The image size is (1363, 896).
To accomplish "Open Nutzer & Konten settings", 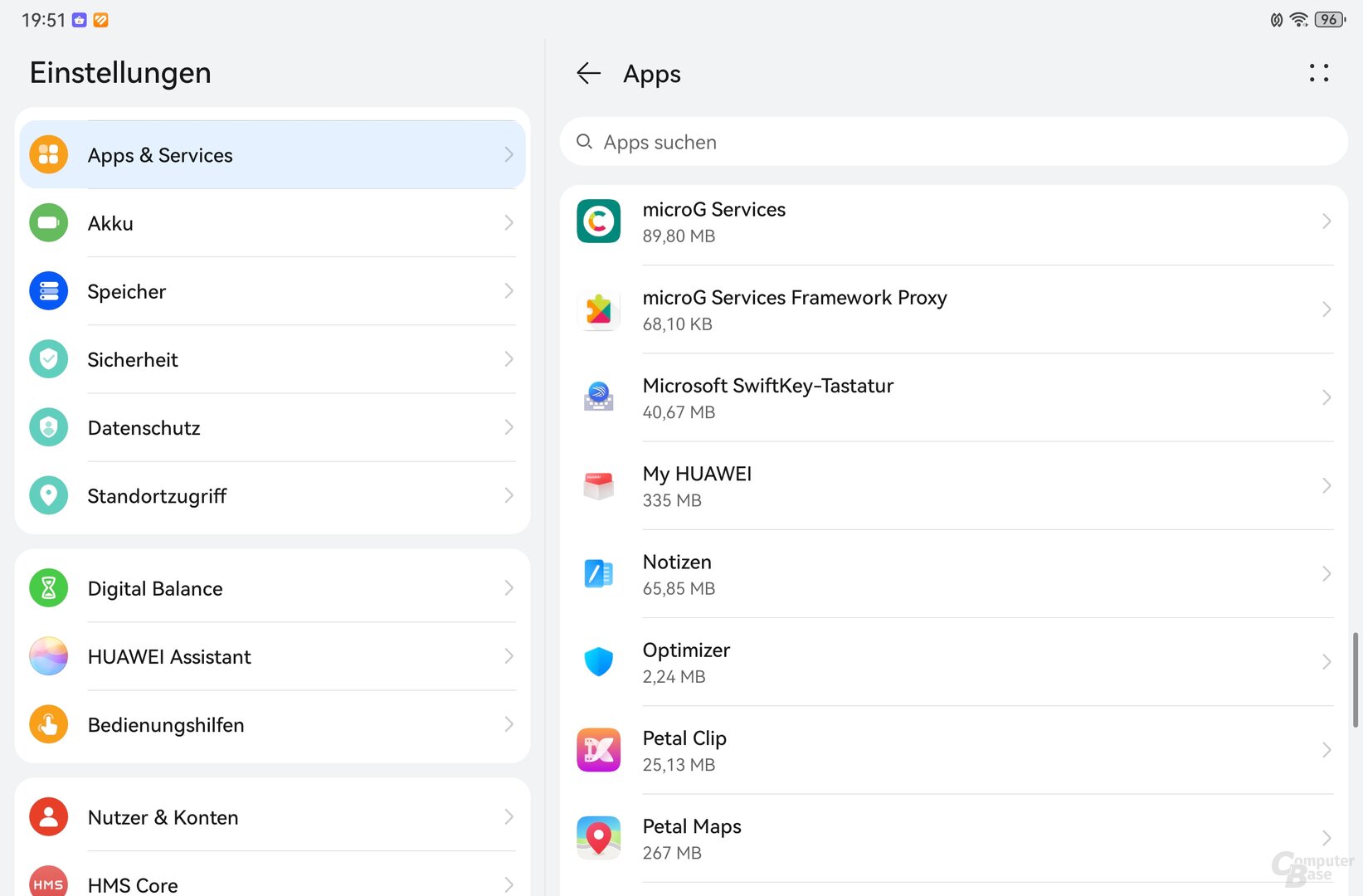I will [272, 817].
